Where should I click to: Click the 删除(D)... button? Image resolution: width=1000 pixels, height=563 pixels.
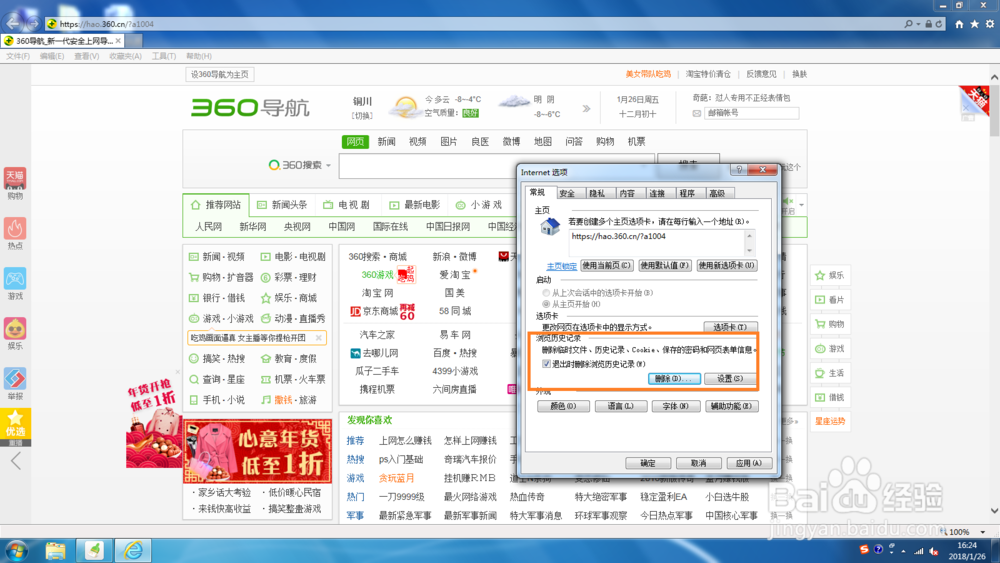tap(674, 379)
